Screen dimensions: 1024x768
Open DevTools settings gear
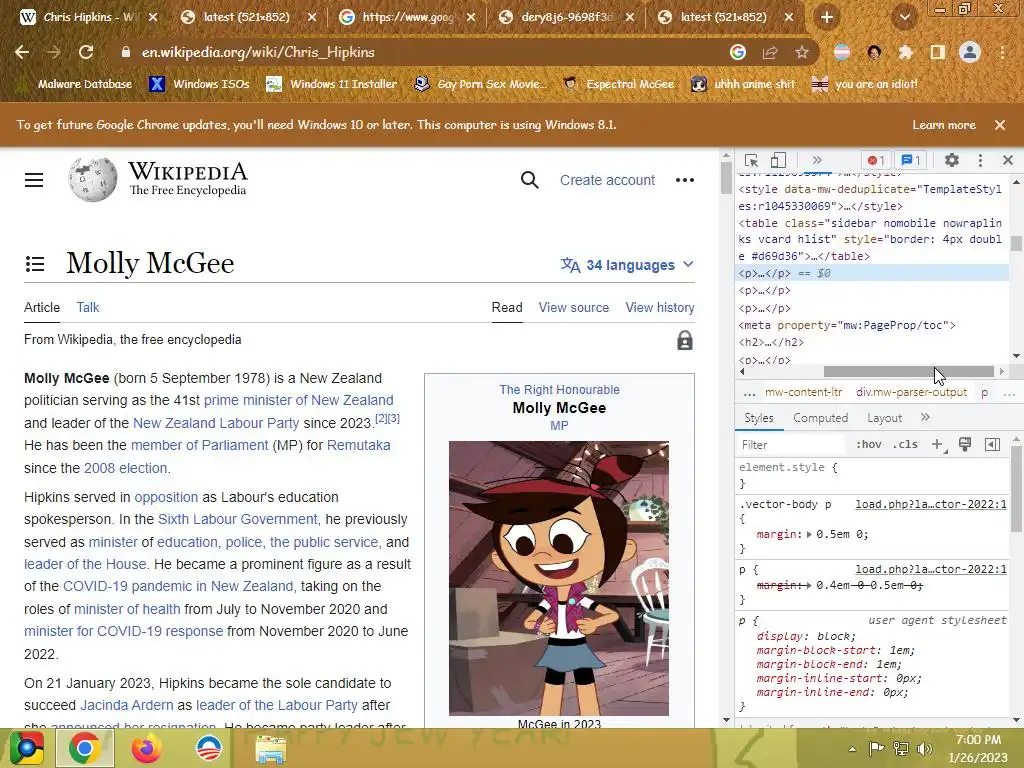(x=952, y=161)
